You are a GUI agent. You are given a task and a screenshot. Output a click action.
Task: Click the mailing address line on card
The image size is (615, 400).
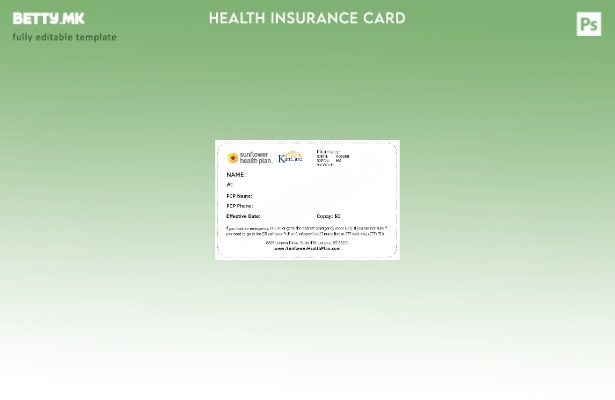click(306, 242)
